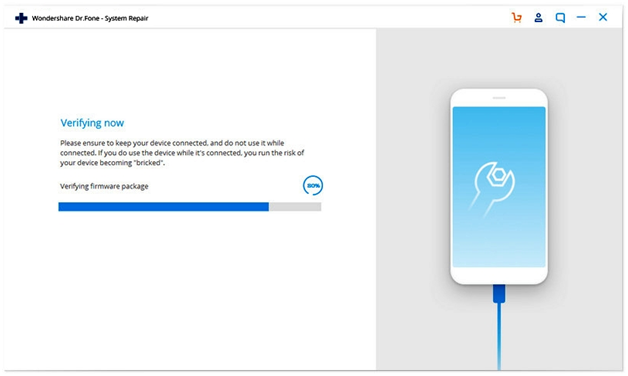Click the gray unfilled progress bar portion
Screen dimensions: 628x376
(295, 207)
